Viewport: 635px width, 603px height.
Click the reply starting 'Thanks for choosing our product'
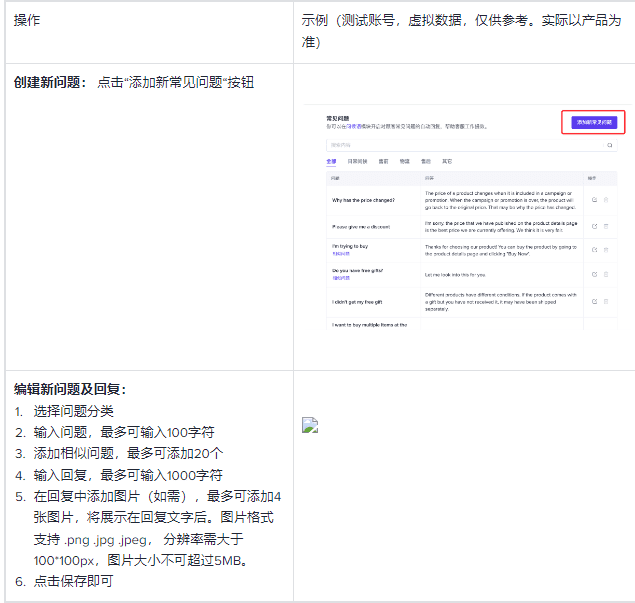coord(501,250)
